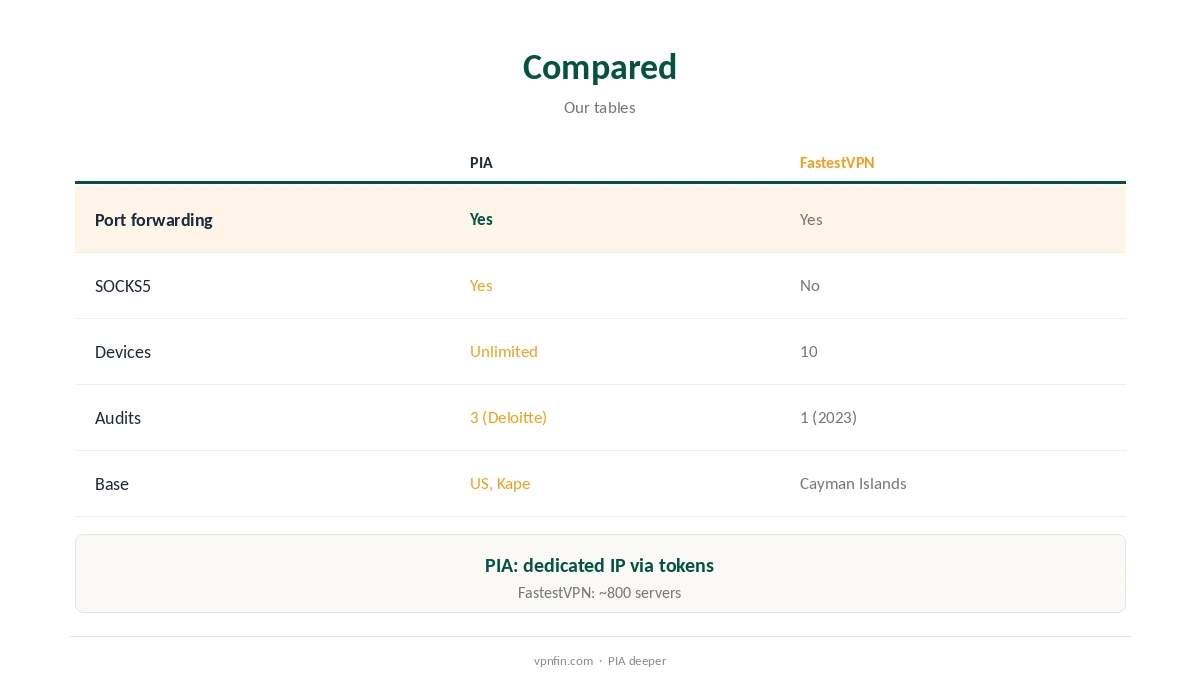1200x680 pixels.
Task: Open the FastestVPN column header link
Action: [837, 162]
